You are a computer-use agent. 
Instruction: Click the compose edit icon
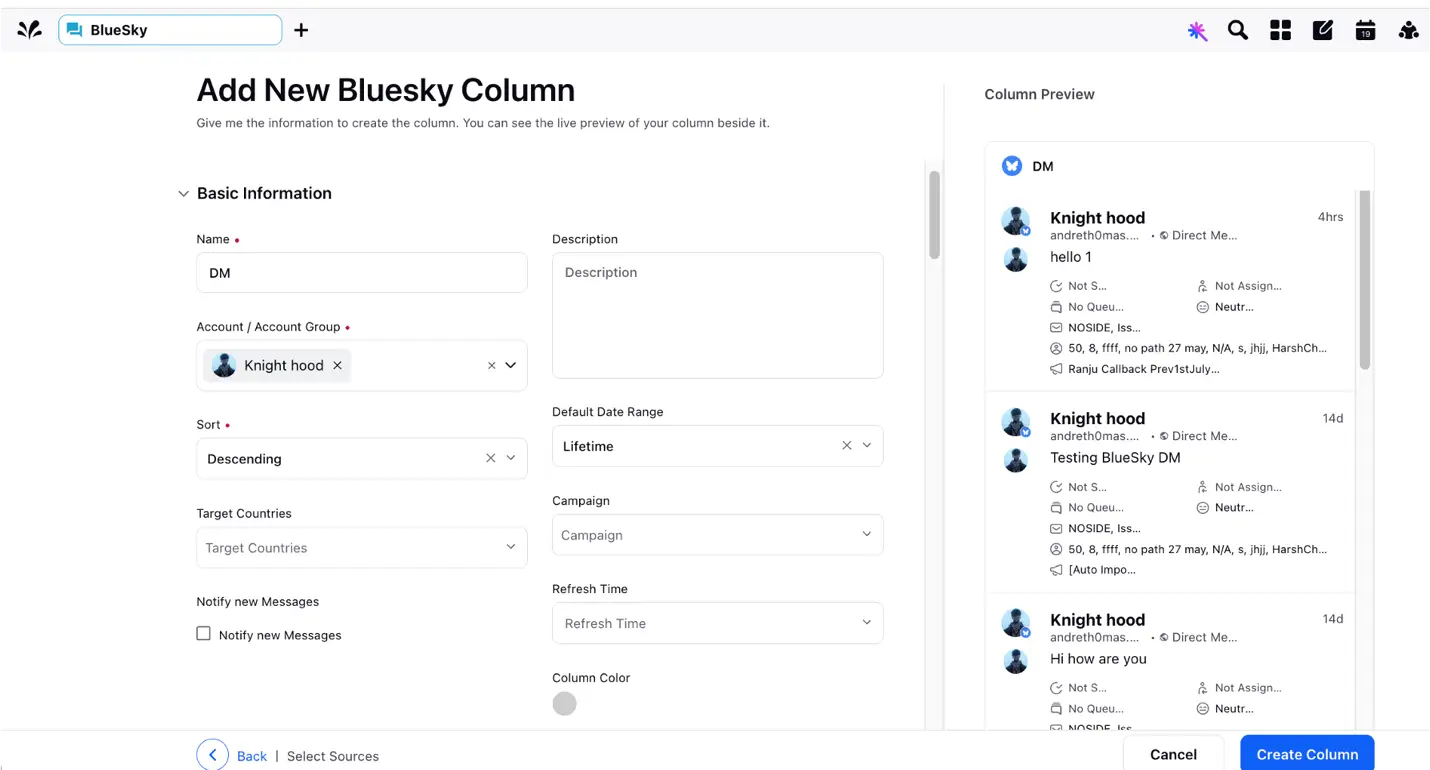[x=1323, y=30]
